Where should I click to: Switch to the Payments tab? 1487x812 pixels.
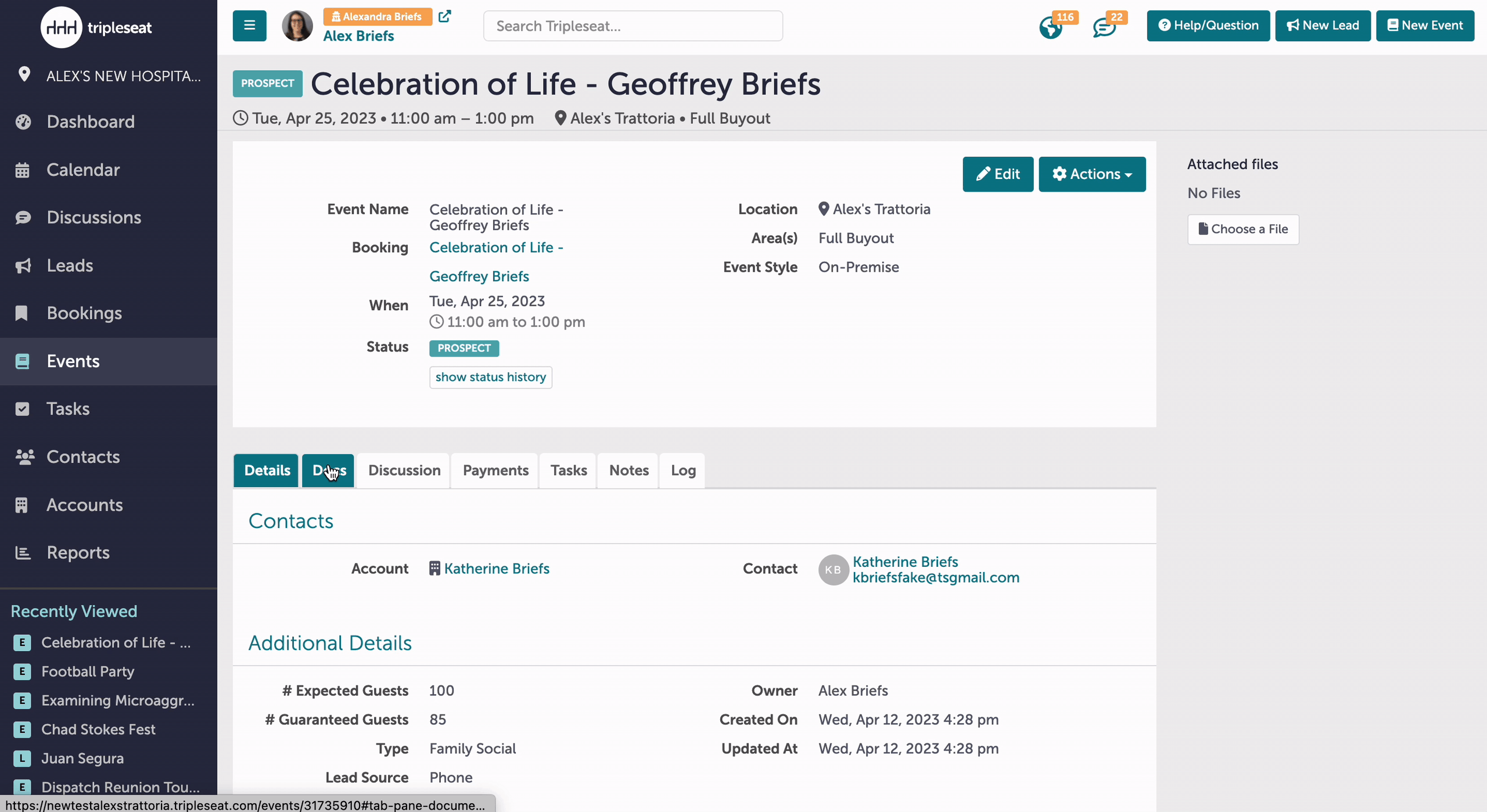(x=495, y=470)
